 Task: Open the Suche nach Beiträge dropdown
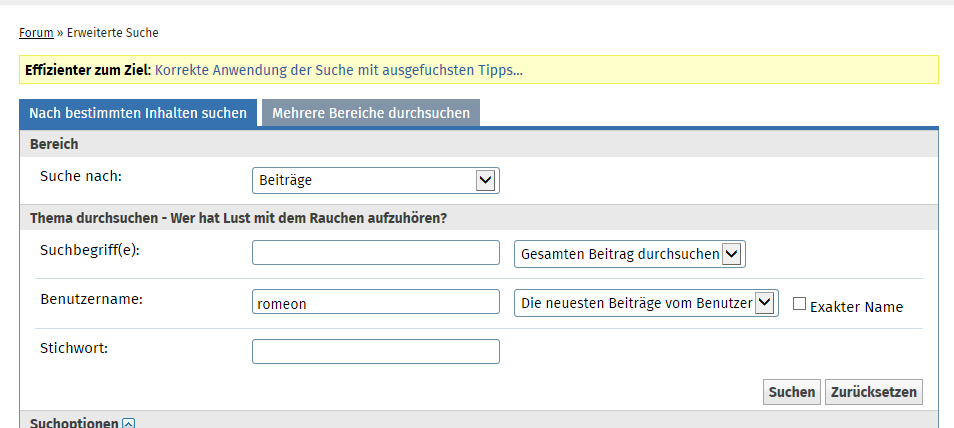point(375,180)
